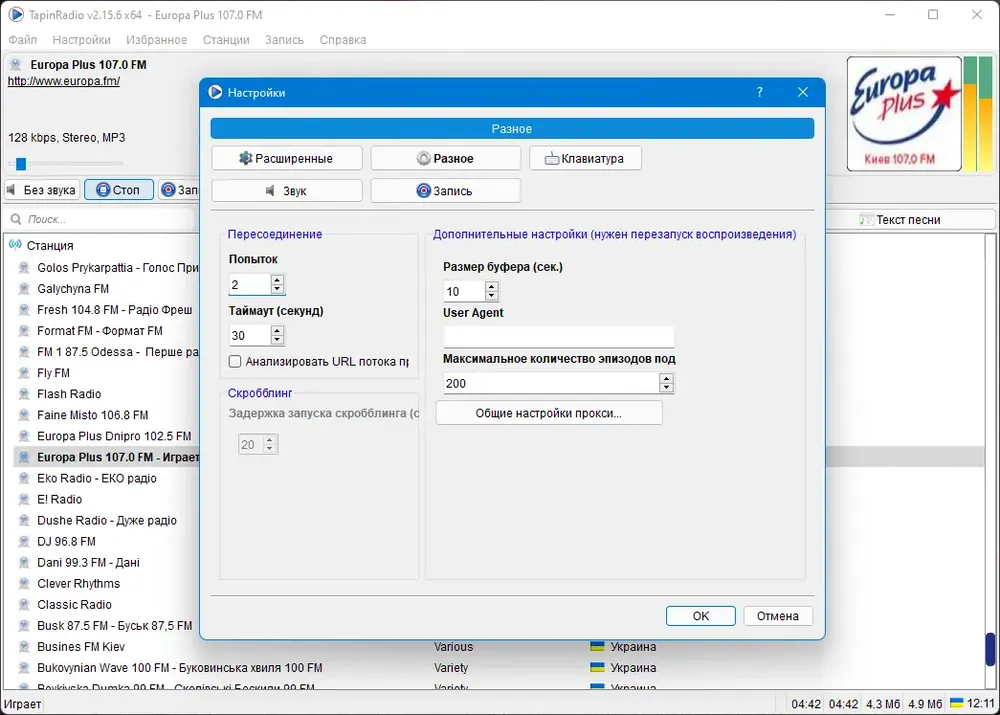Image resolution: width=1000 pixels, height=715 pixels.
Task: Open the europa.fm website link
Action: click(64, 81)
